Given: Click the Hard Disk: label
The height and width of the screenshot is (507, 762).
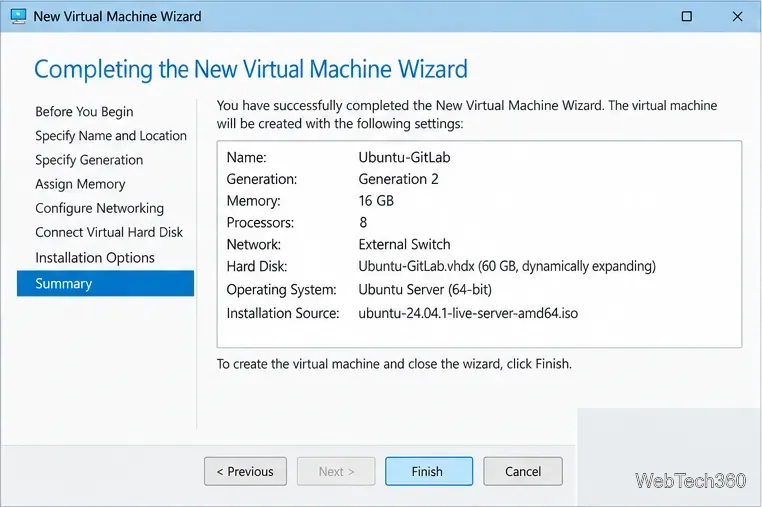Looking at the screenshot, I should (x=257, y=266).
